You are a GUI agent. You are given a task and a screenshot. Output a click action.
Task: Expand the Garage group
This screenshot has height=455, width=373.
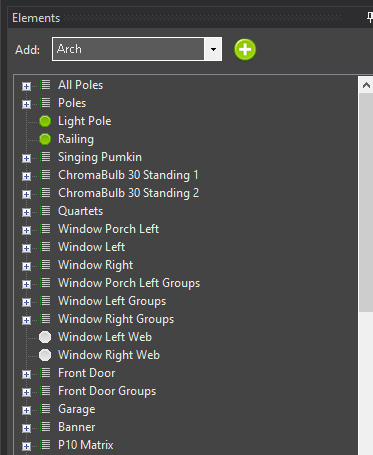pos(26,410)
